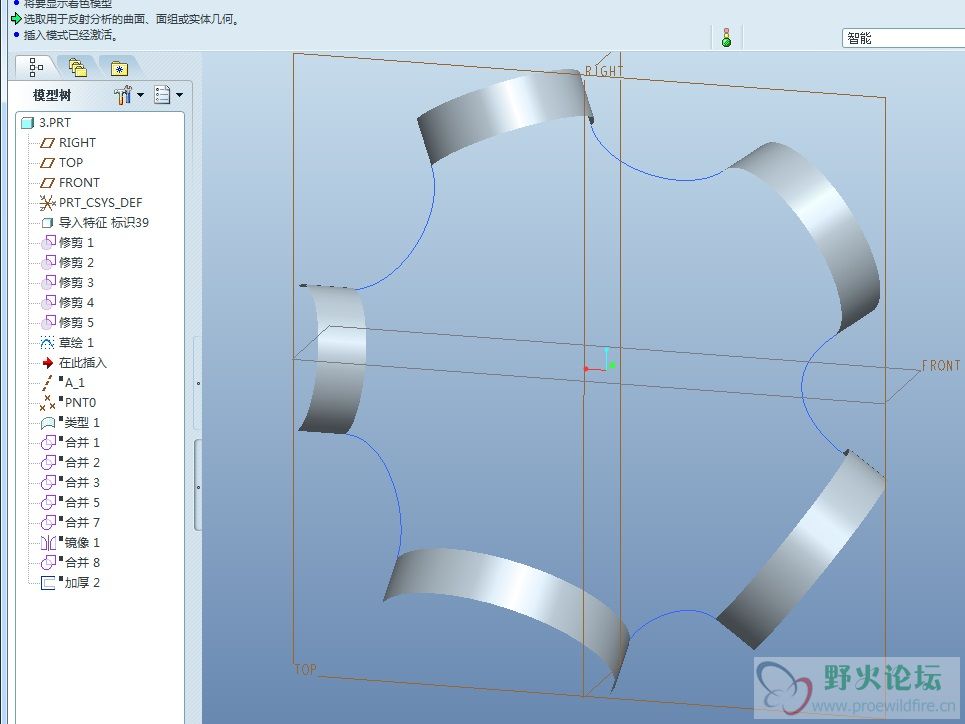The image size is (965, 724).
Task: Click the datum axis icon for A_1
Action: 47,383
